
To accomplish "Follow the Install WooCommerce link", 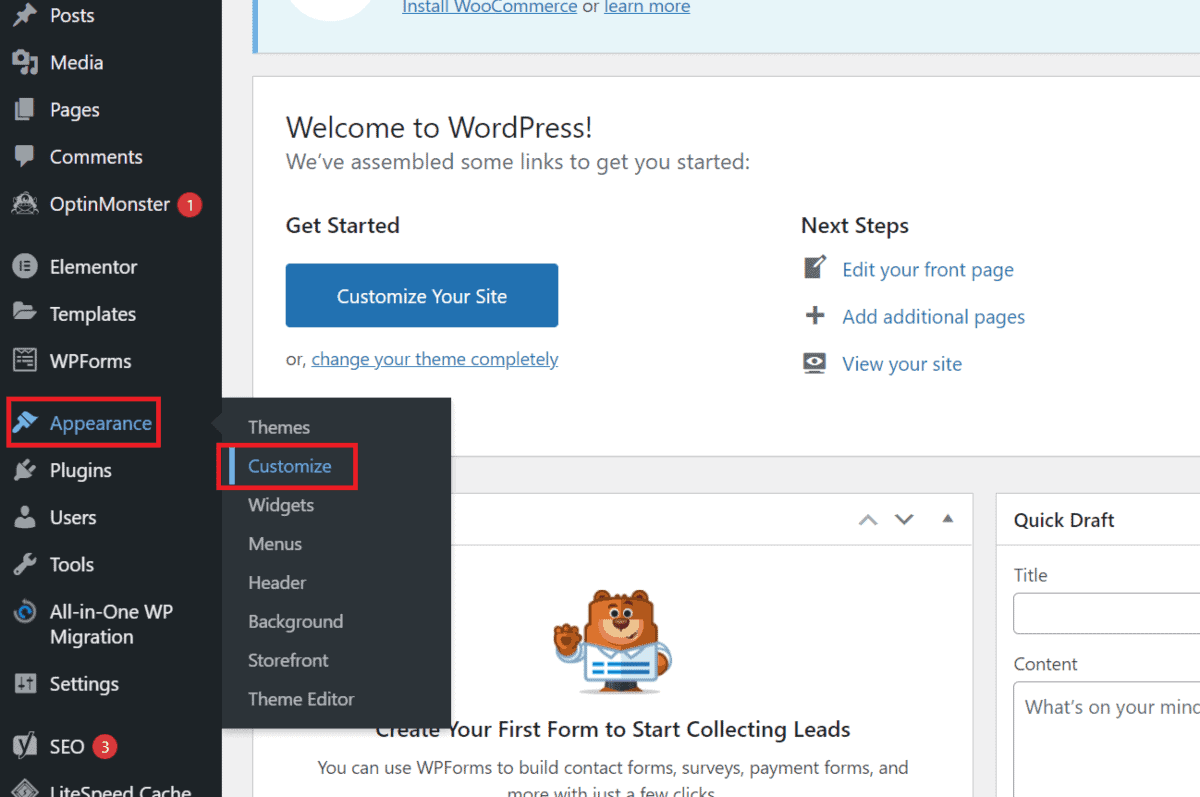I will tap(489, 7).
